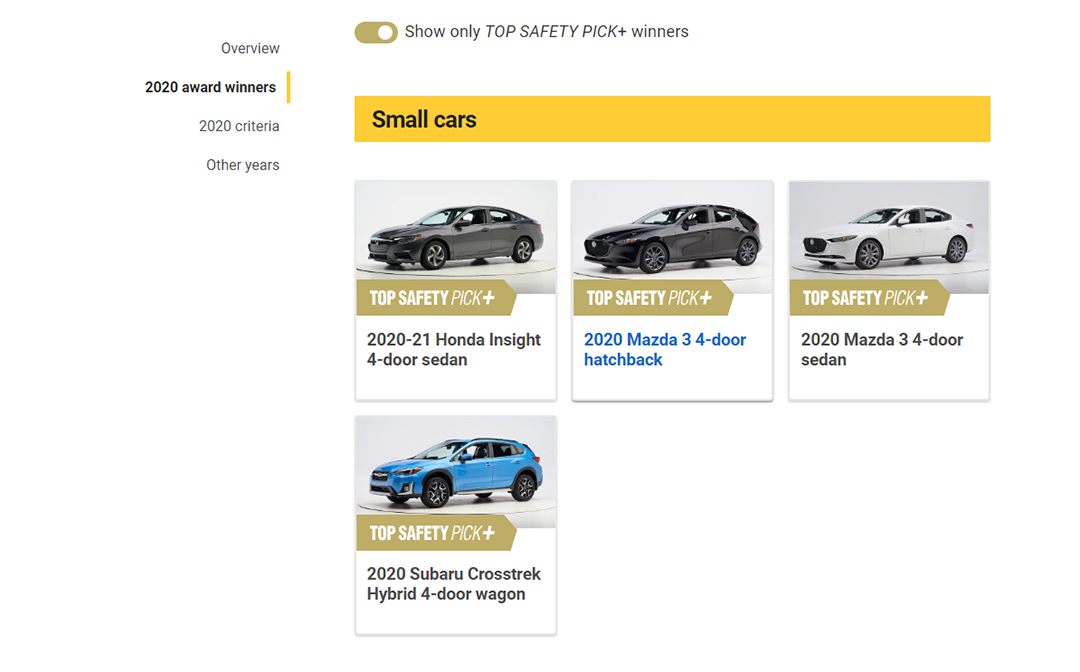Open the 2020 Subaru Crosstrek Hybrid wagon link

(x=454, y=584)
